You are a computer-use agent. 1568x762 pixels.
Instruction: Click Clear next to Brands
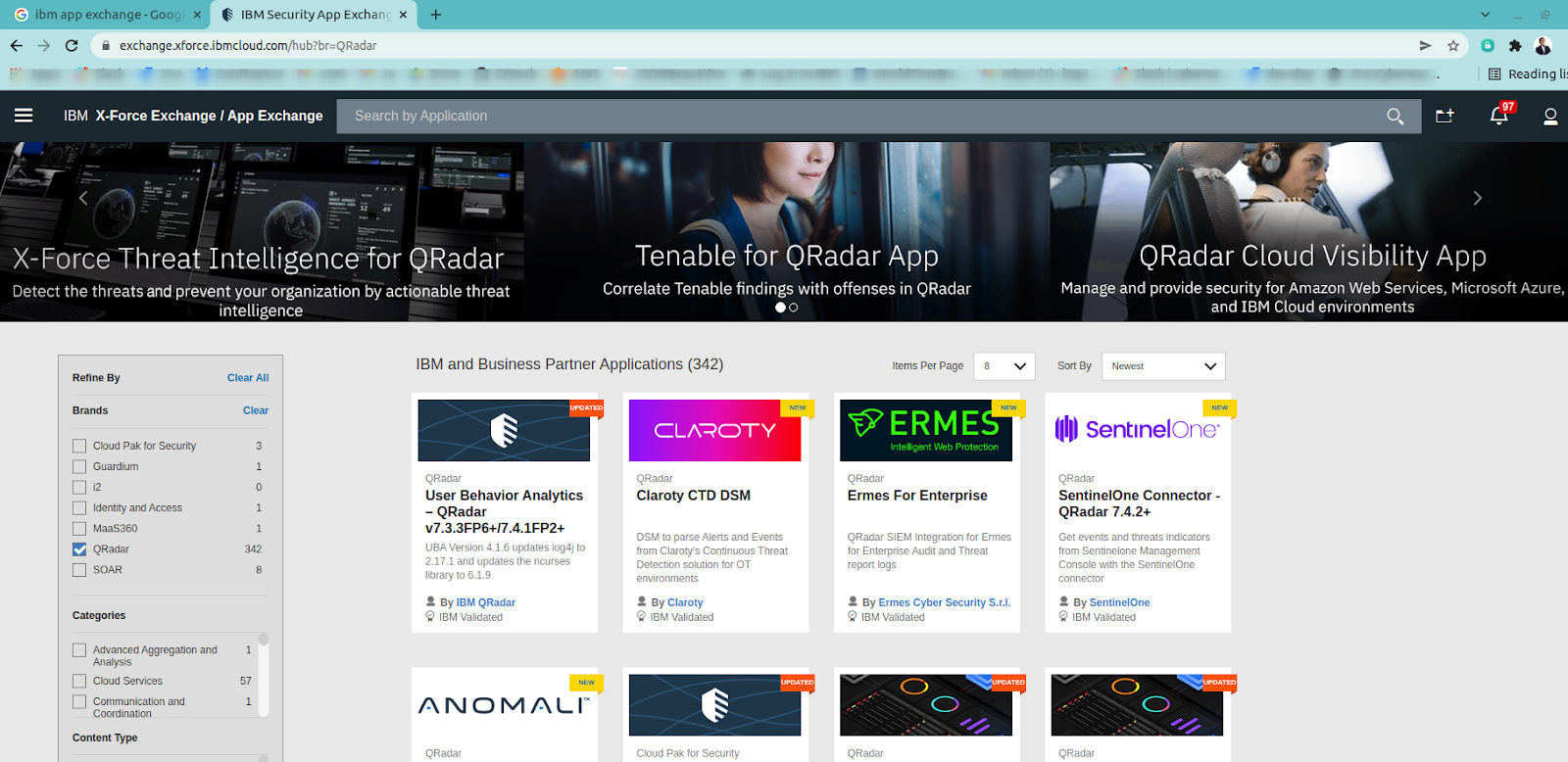pyautogui.click(x=256, y=410)
